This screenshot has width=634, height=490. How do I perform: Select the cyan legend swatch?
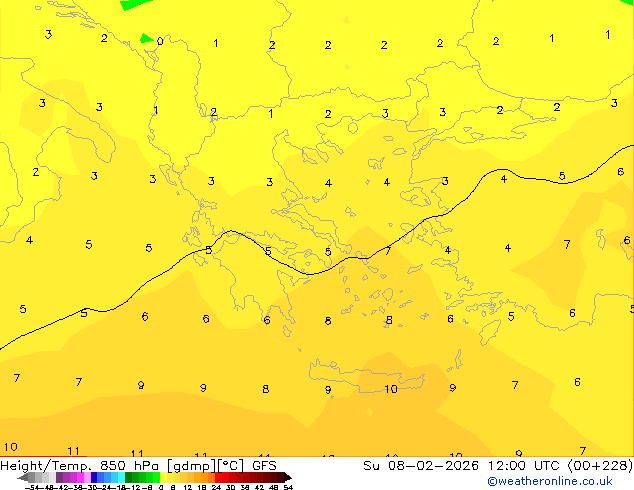(x=121, y=477)
